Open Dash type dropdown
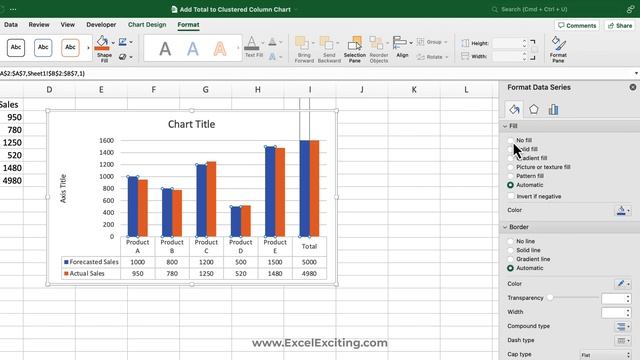Viewport: 640px width, 360px height. pyautogui.click(x=623, y=340)
